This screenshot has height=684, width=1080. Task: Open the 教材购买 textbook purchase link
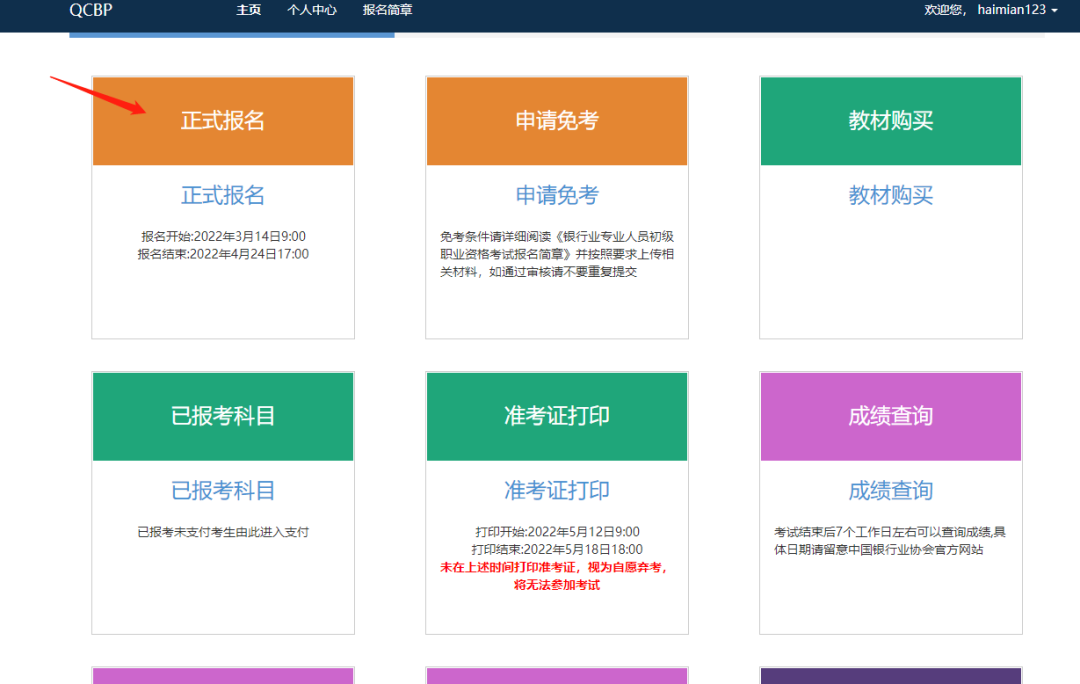[890, 195]
